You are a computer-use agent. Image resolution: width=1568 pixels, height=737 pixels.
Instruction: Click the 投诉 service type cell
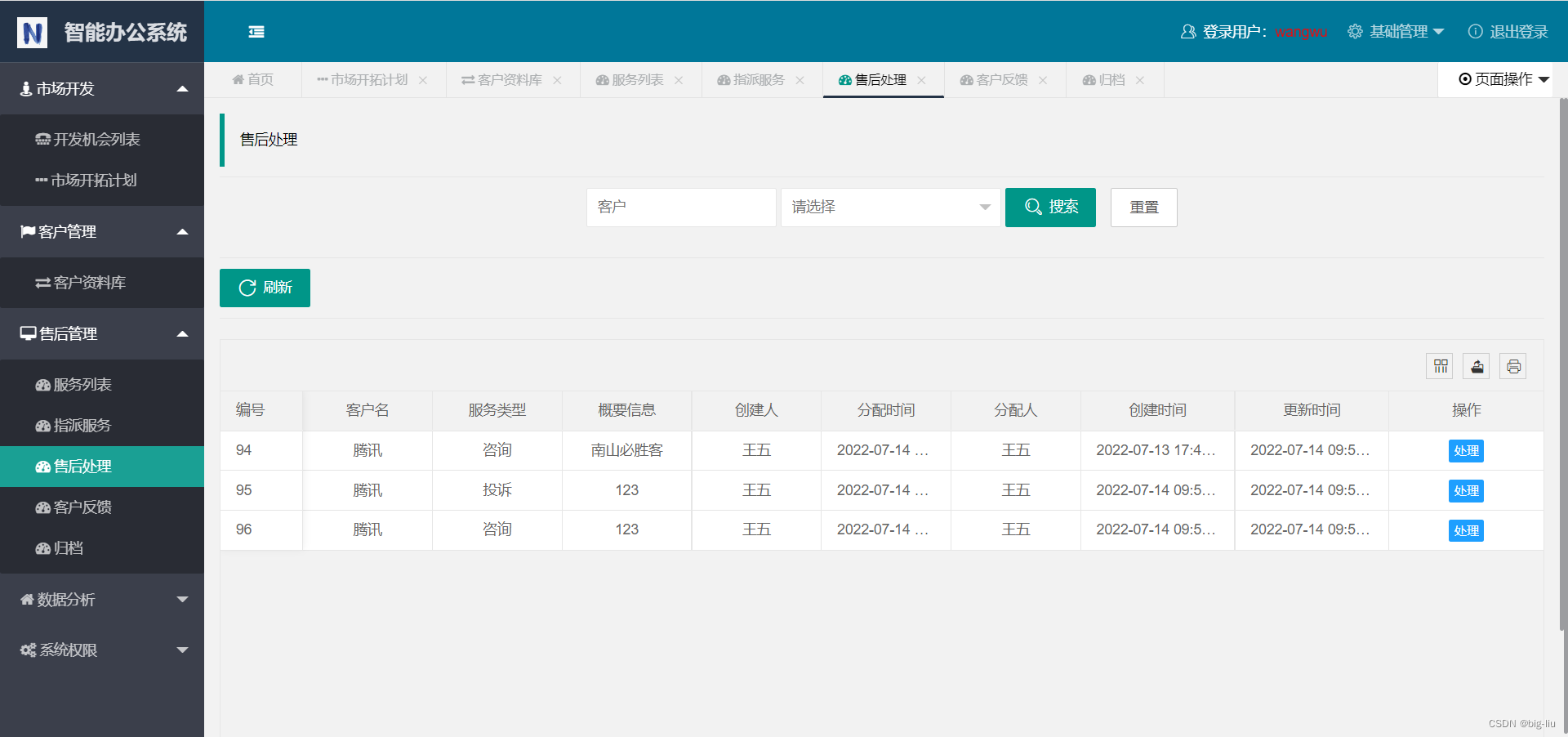point(497,490)
